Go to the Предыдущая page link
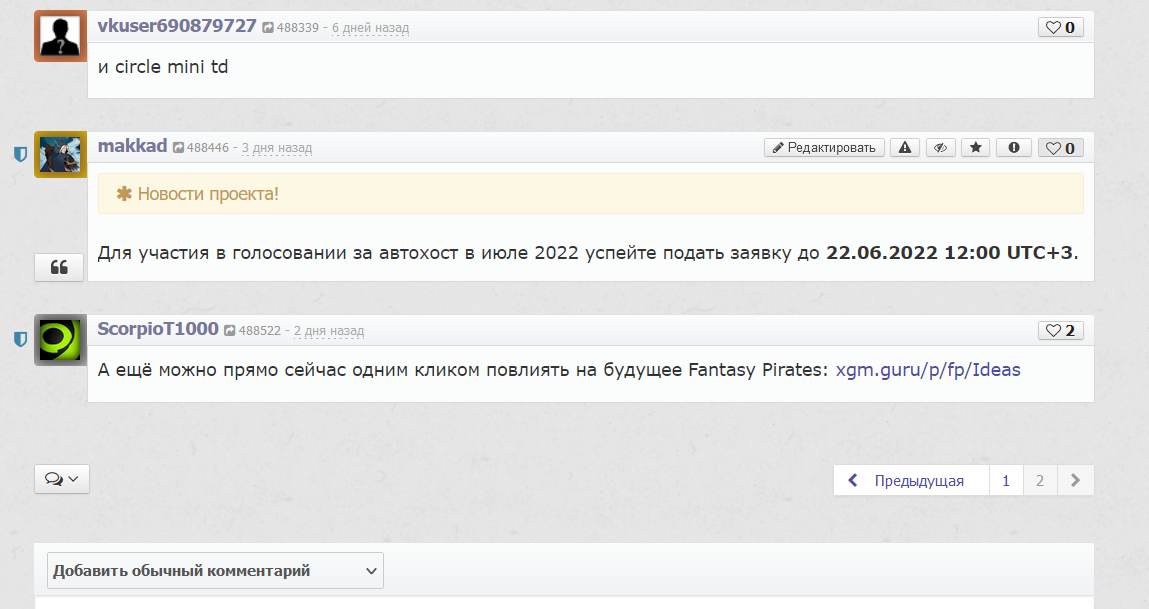This screenshot has width=1149, height=609. coord(911,481)
